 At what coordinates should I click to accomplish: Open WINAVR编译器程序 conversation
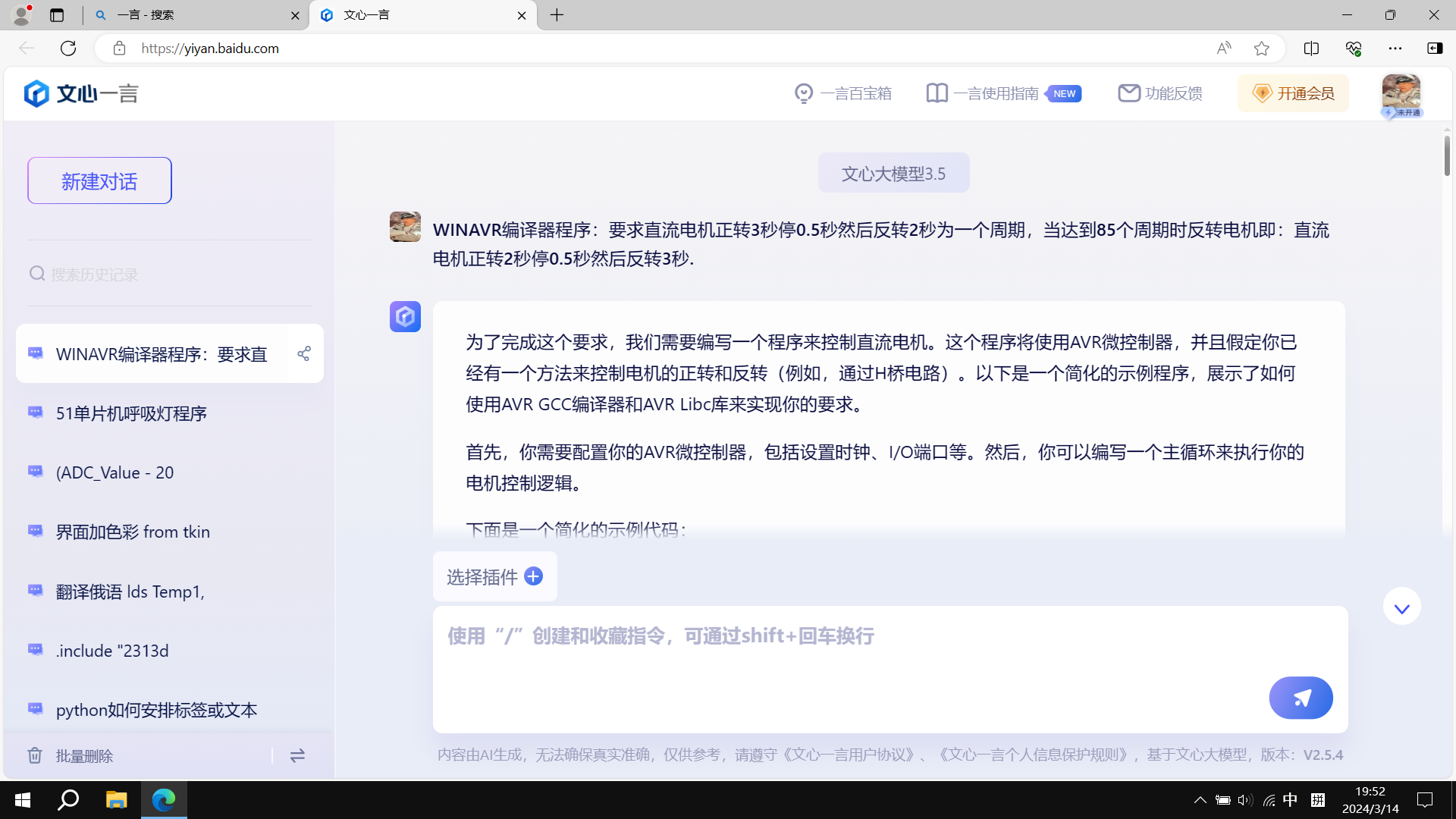(161, 354)
